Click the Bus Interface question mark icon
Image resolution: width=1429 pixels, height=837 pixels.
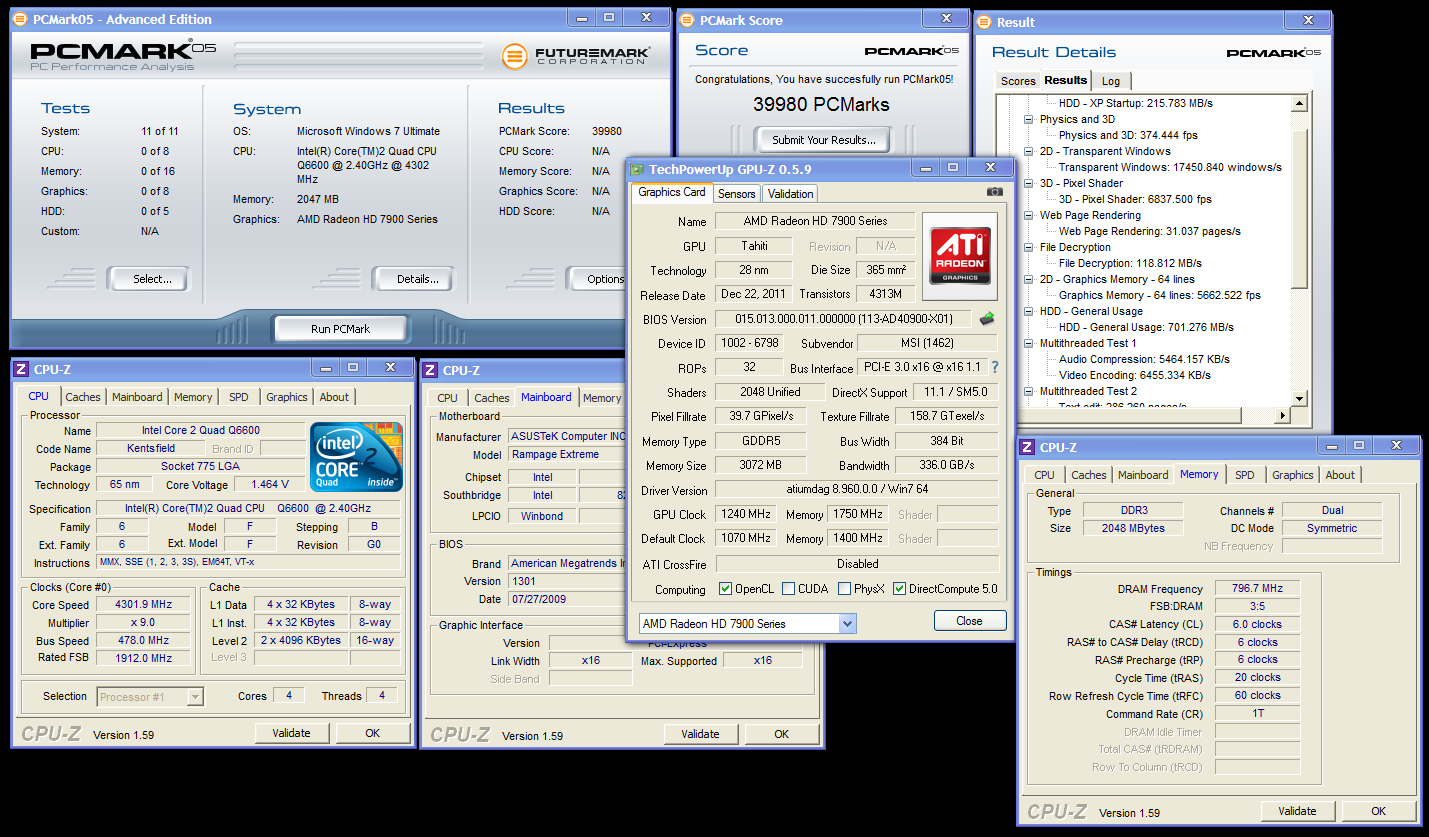994,368
